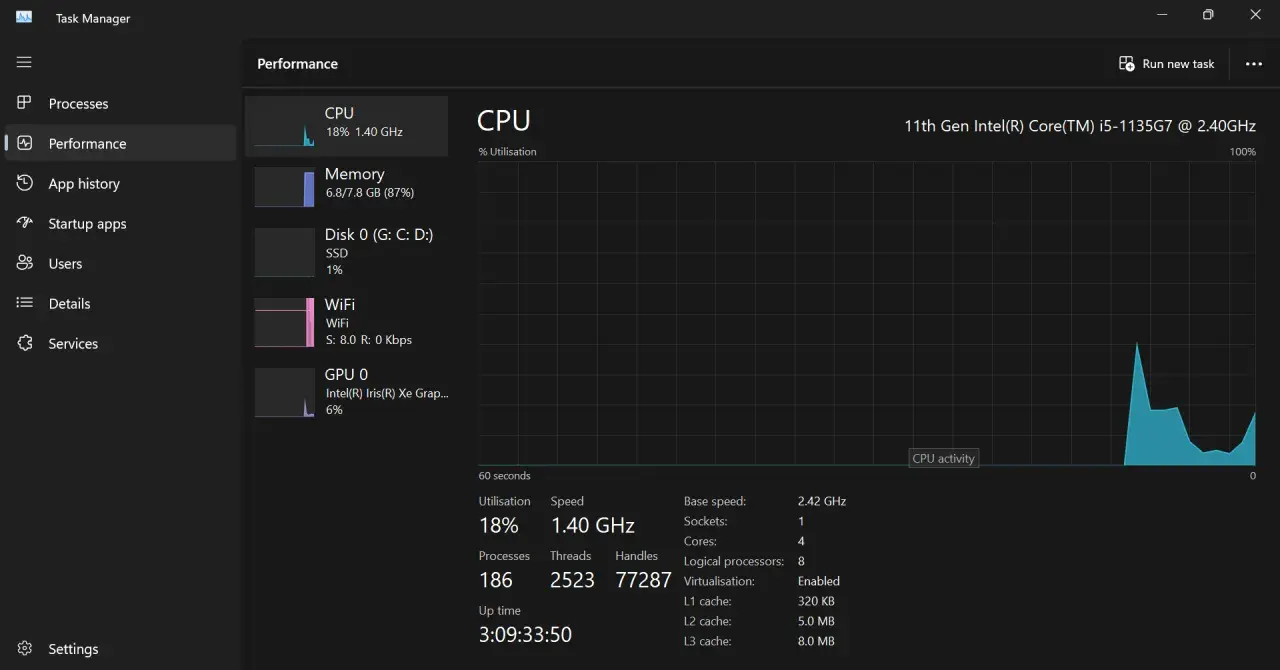This screenshot has height=670, width=1280.
Task: Select Disk 0 (G: C: D:) entry
Action: coord(346,252)
